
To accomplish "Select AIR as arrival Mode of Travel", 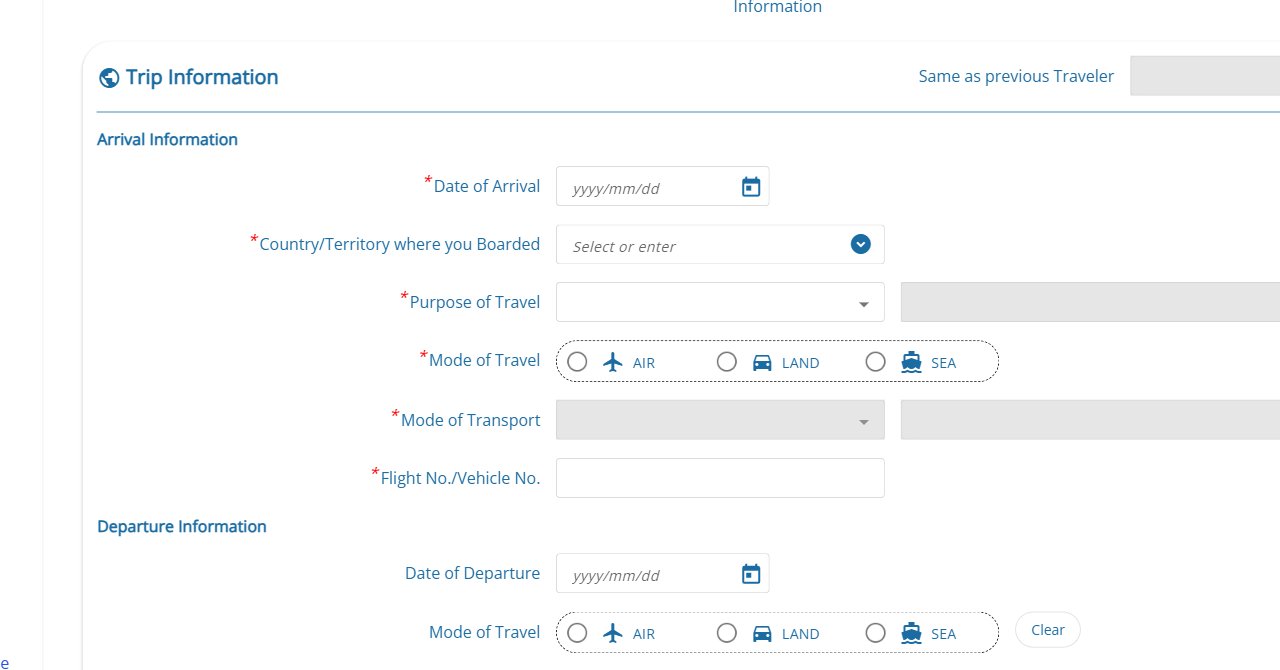I will (577, 361).
